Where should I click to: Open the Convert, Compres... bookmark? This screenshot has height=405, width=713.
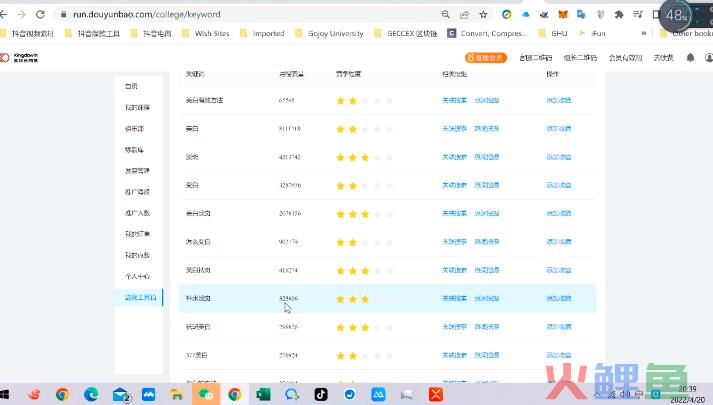pos(487,33)
